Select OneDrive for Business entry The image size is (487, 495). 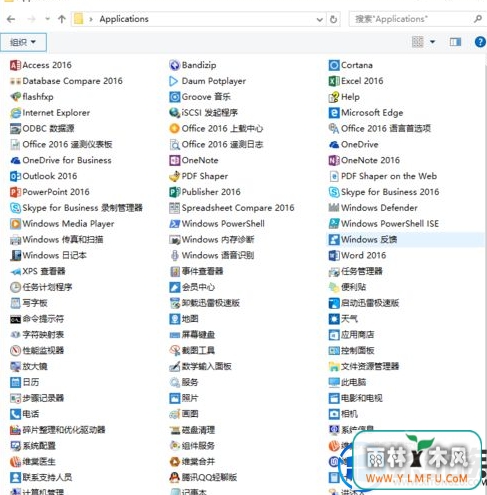(61, 160)
